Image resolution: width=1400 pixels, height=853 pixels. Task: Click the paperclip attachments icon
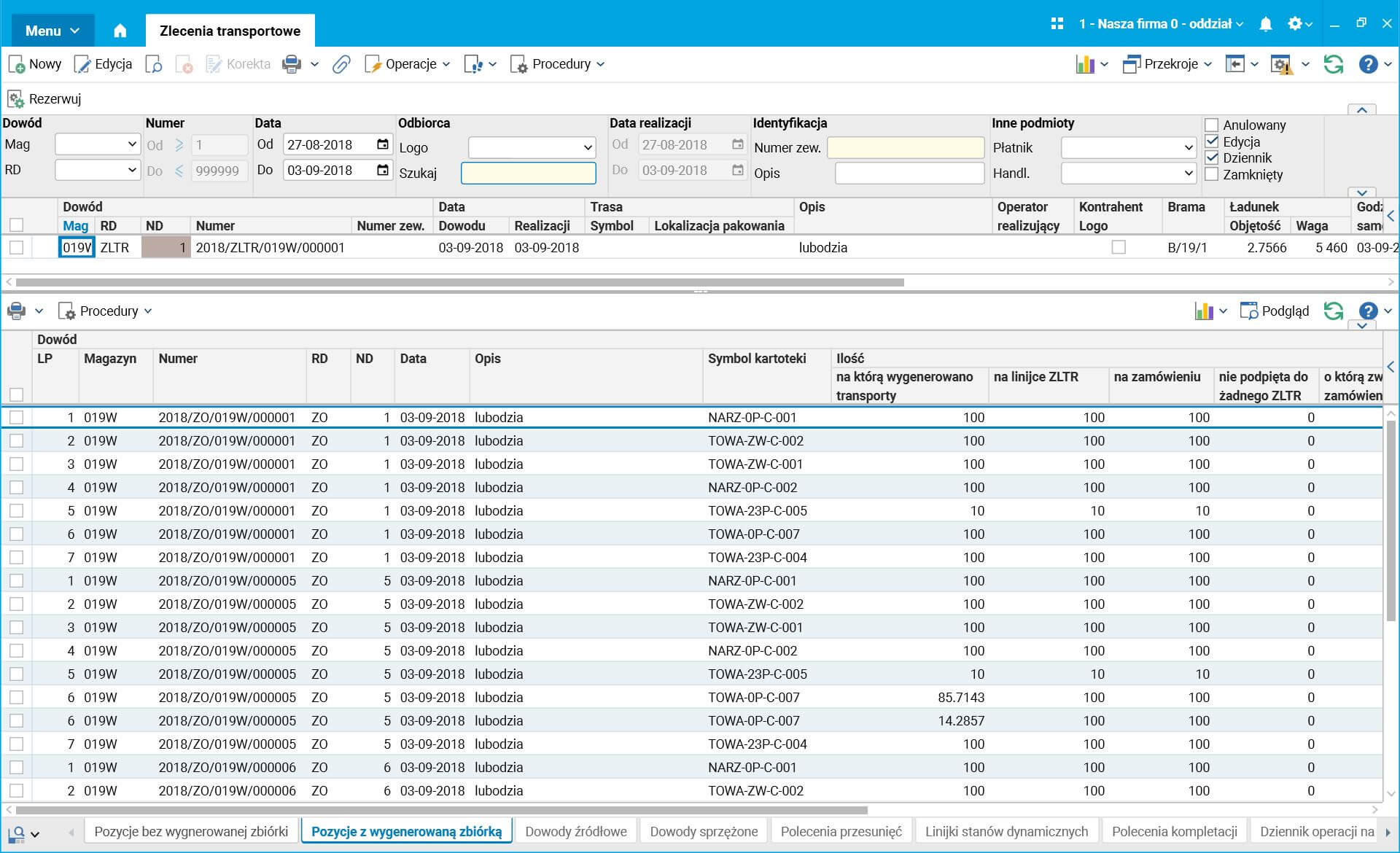tap(341, 64)
